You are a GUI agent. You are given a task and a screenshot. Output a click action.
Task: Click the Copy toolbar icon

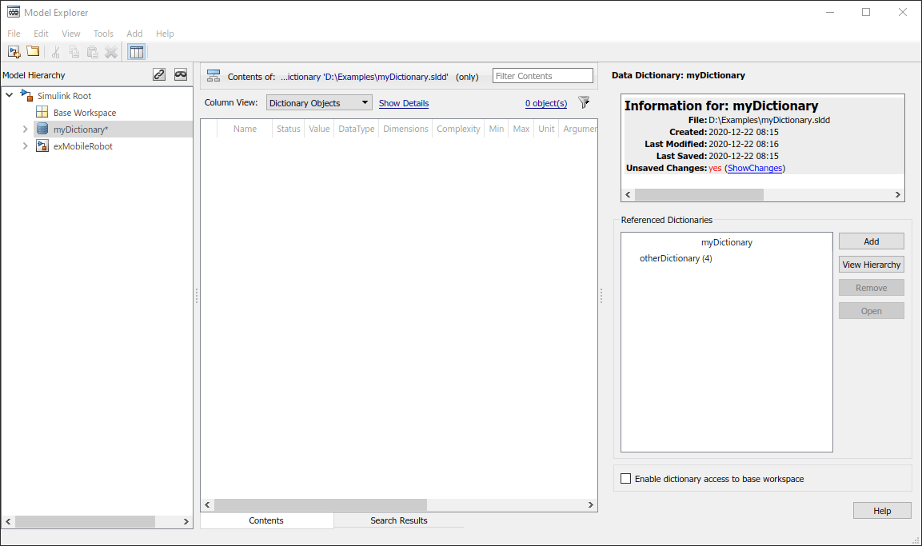pyautogui.click(x=74, y=52)
